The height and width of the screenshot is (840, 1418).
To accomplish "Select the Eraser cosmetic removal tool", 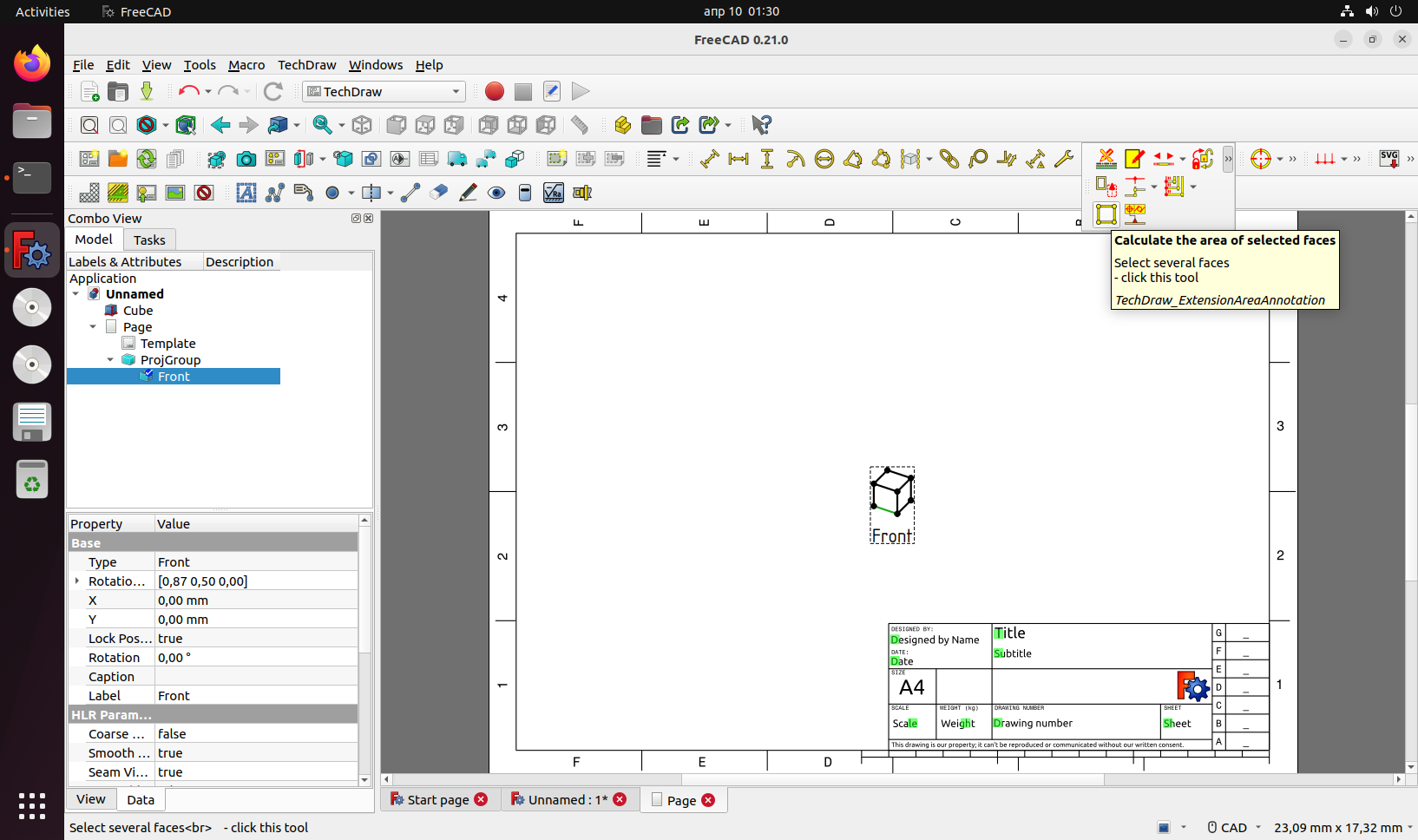I will pyautogui.click(x=438, y=193).
